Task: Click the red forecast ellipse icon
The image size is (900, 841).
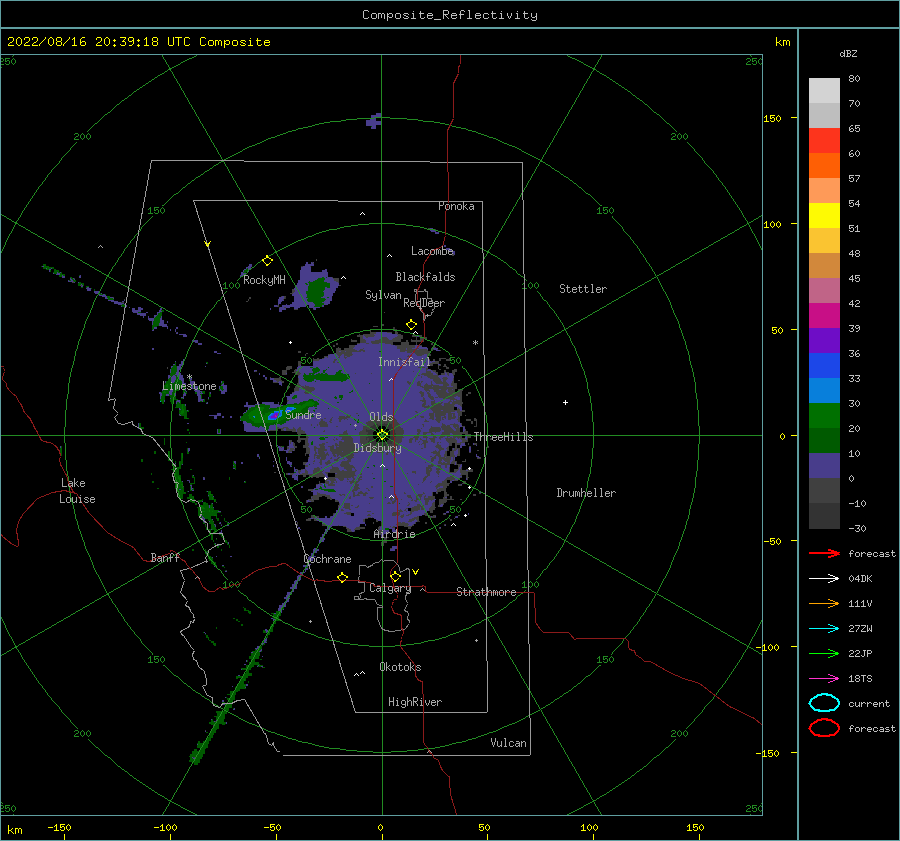Action: (824, 728)
